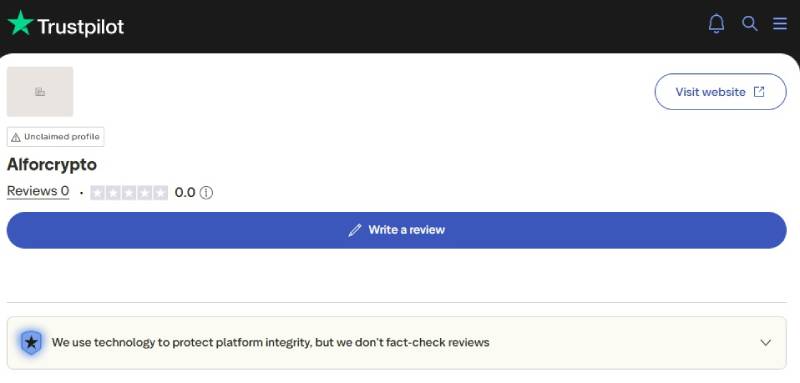This screenshot has height=383, width=800.
Task: Click the shield star icon in integrity notice
Action: [31, 342]
